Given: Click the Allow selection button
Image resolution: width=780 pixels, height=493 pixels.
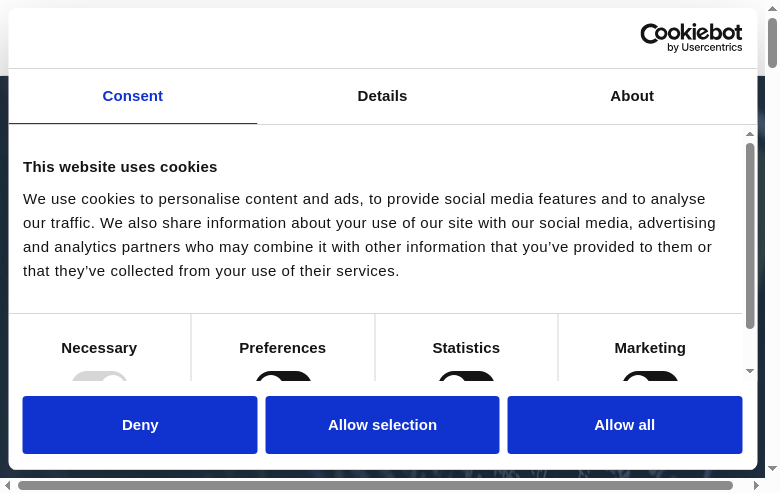Looking at the screenshot, I should (382, 425).
